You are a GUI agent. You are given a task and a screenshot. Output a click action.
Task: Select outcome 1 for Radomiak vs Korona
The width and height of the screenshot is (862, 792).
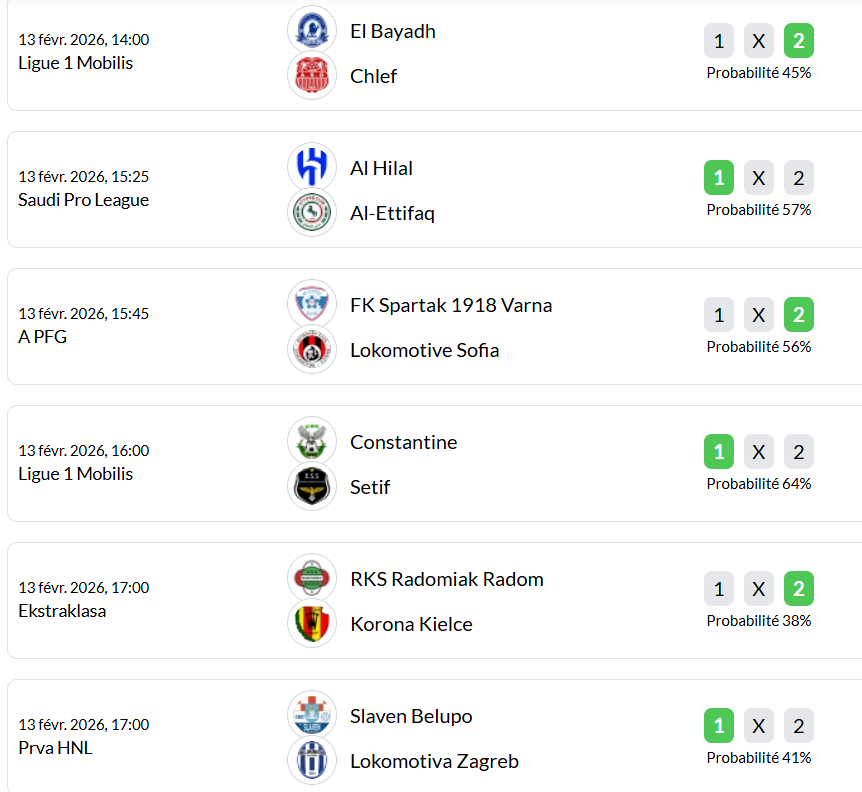pyautogui.click(x=719, y=589)
